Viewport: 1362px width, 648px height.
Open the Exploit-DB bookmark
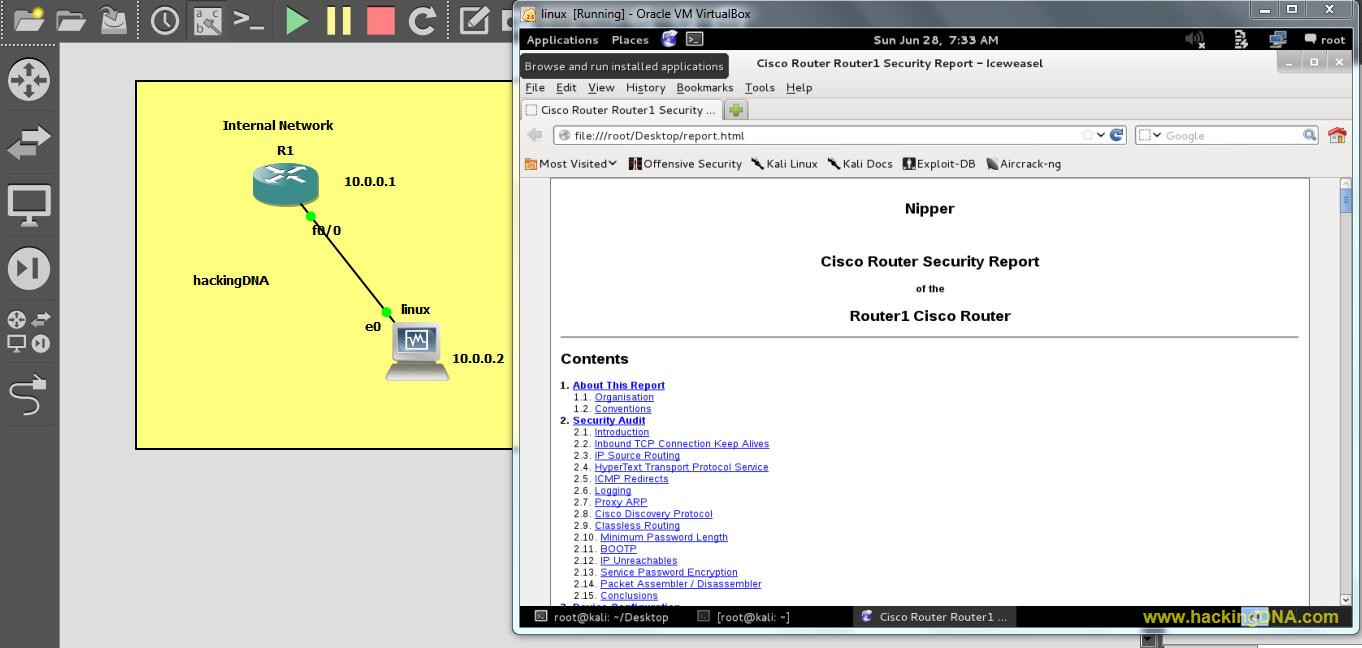point(938,163)
